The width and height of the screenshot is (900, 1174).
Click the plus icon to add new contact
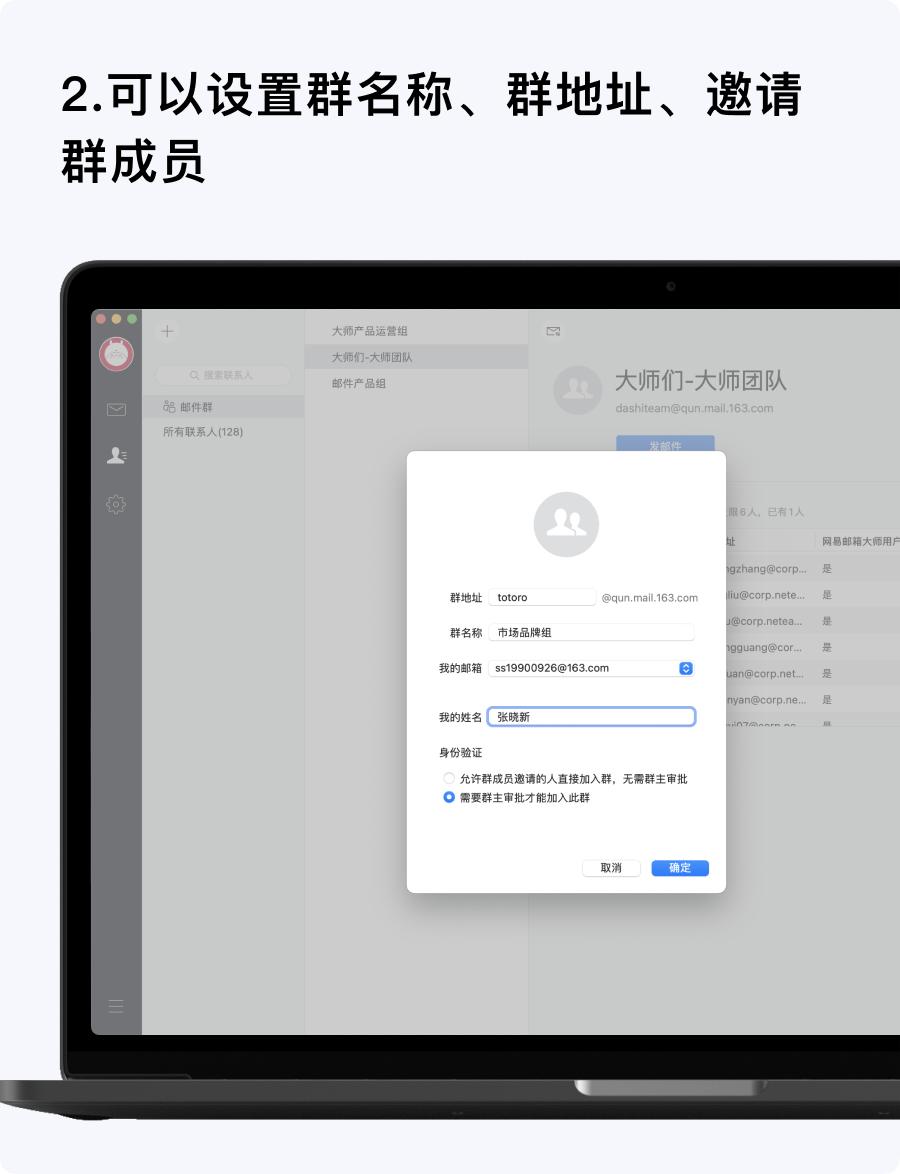(x=166, y=330)
